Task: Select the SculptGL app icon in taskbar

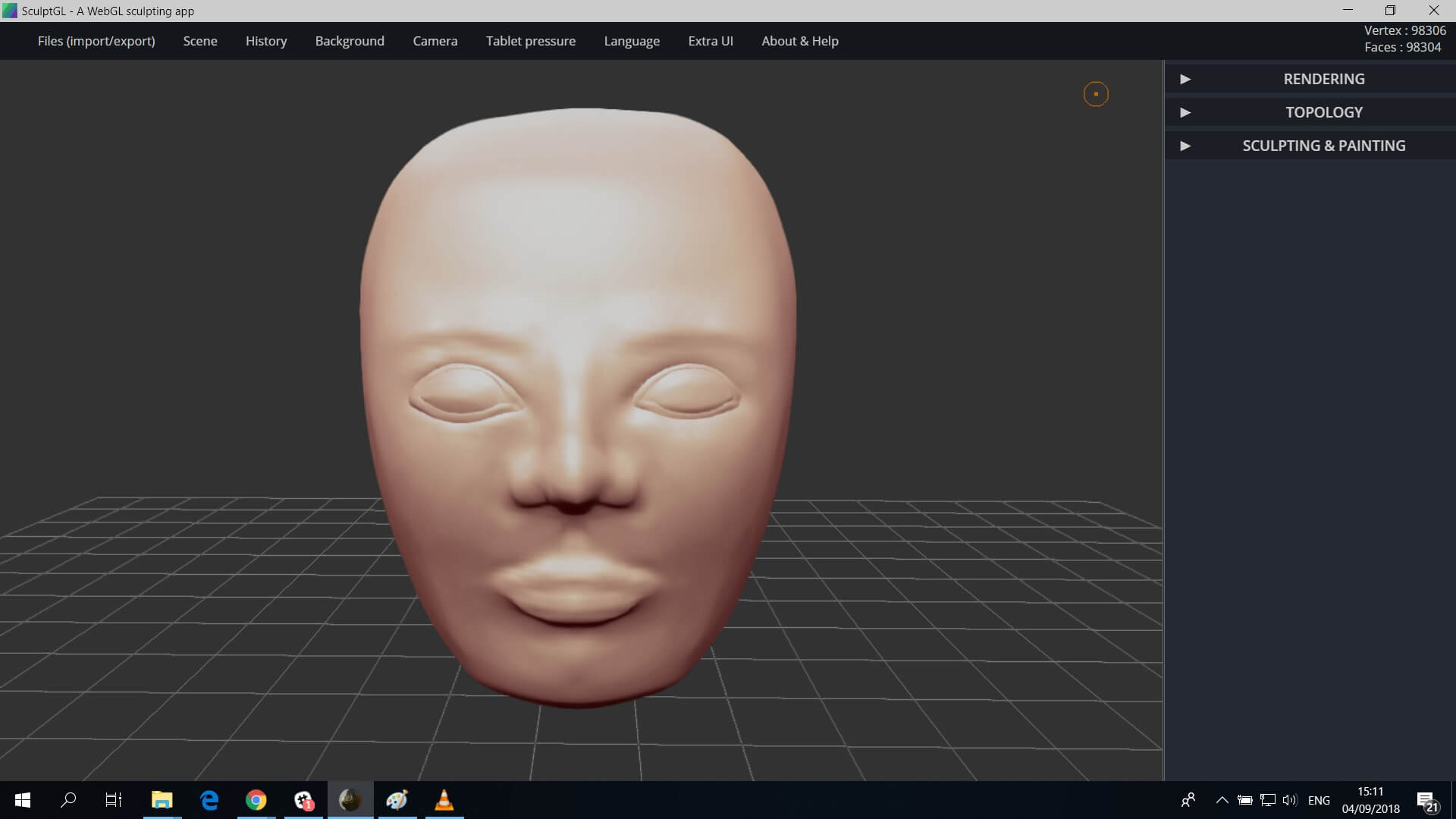Action: 350,799
